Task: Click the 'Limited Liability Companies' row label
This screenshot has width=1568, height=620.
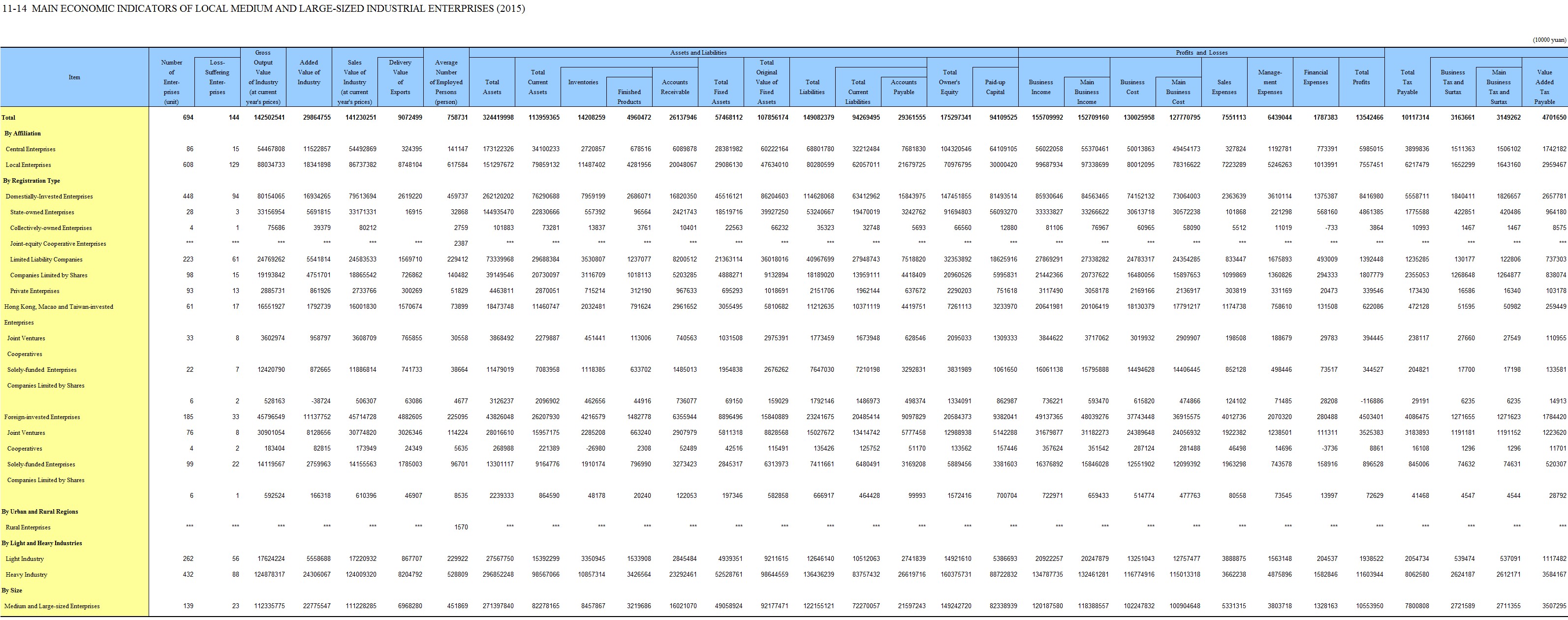Action: (x=46, y=260)
